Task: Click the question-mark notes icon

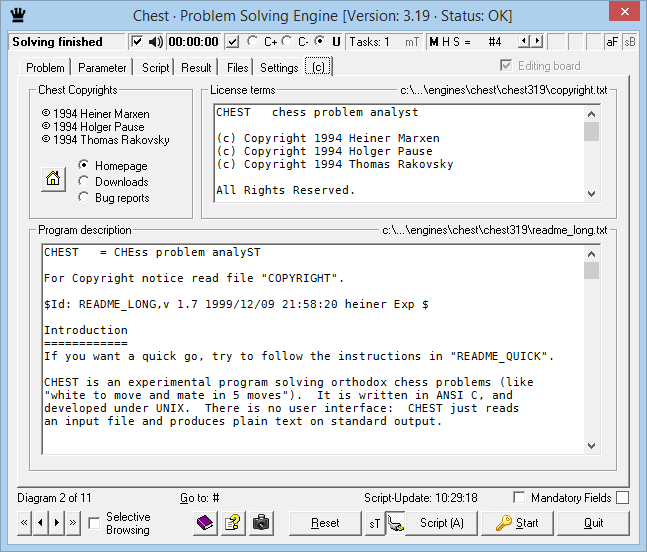Action: click(x=233, y=523)
